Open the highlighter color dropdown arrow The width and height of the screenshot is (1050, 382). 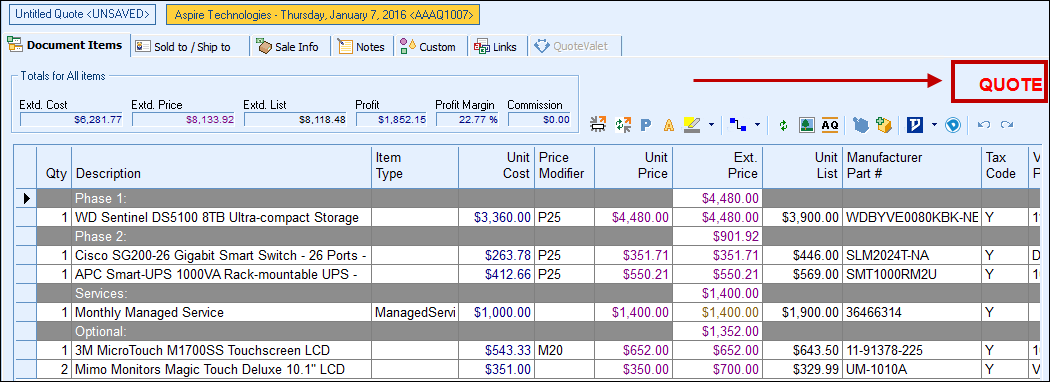[x=711, y=125]
